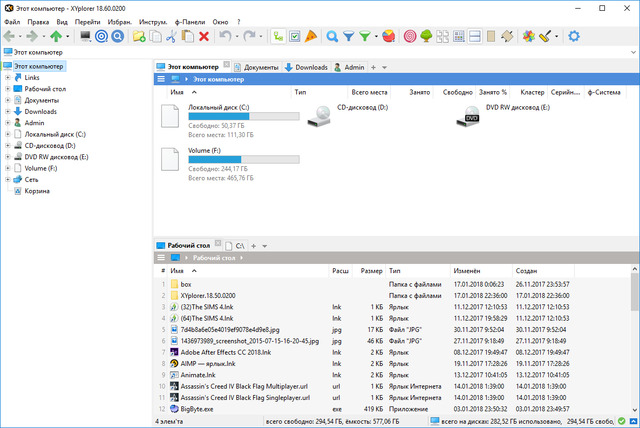Toggle the green tree Mini Tree icon
640x428 pixels.
(425, 36)
